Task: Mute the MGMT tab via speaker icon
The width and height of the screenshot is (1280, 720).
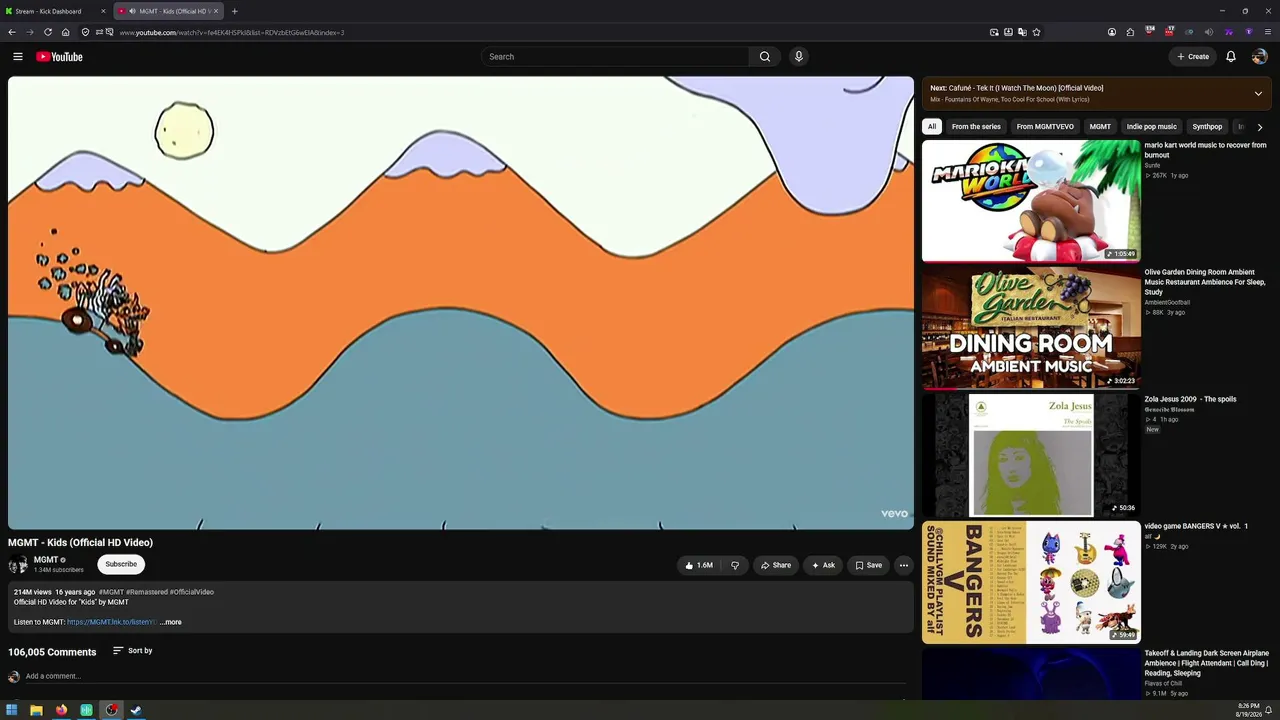Action: 132,11
